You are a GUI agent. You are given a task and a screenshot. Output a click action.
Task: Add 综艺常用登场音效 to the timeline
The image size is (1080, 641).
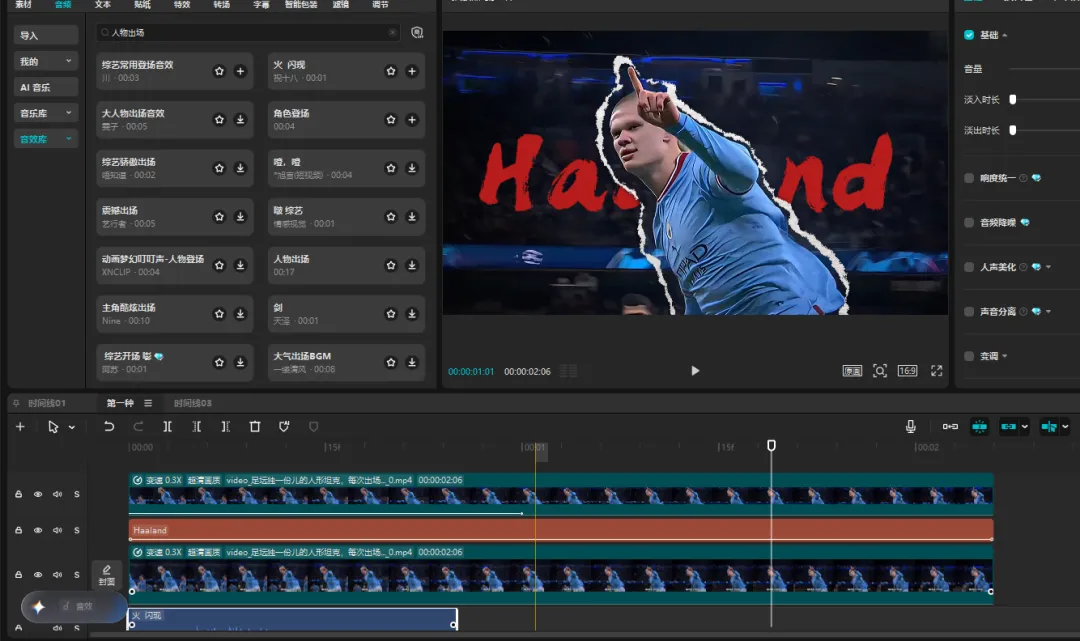pos(240,71)
